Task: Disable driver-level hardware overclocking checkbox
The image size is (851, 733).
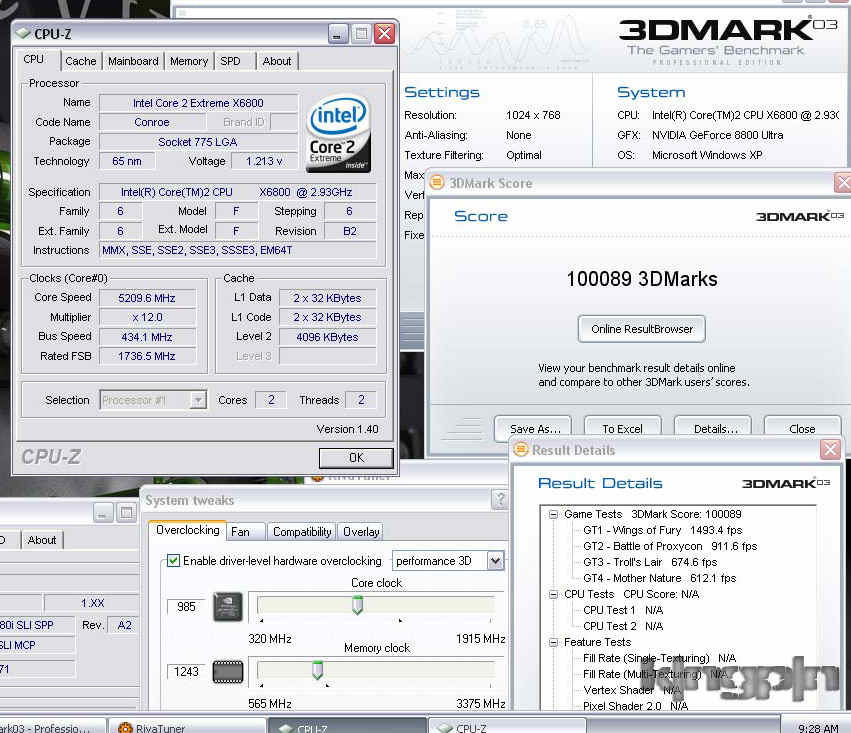Action: coord(173,561)
